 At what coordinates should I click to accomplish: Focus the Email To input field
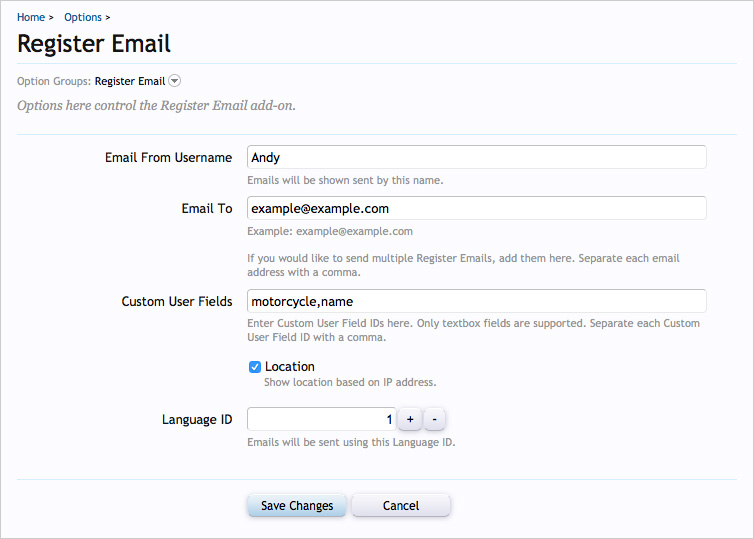pos(477,208)
